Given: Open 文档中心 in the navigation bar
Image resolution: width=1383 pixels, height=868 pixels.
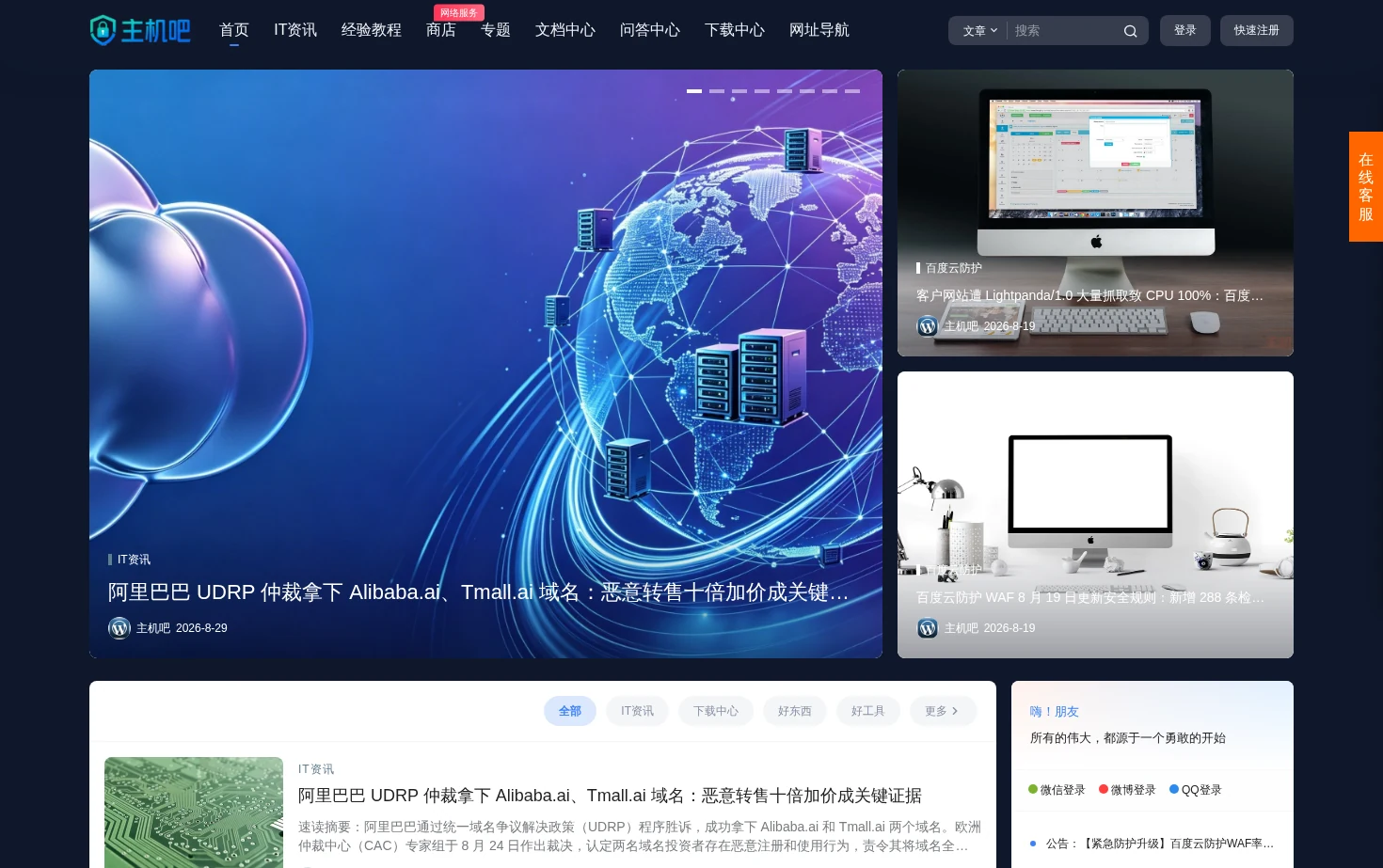Looking at the screenshot, I should click(565, 30).
